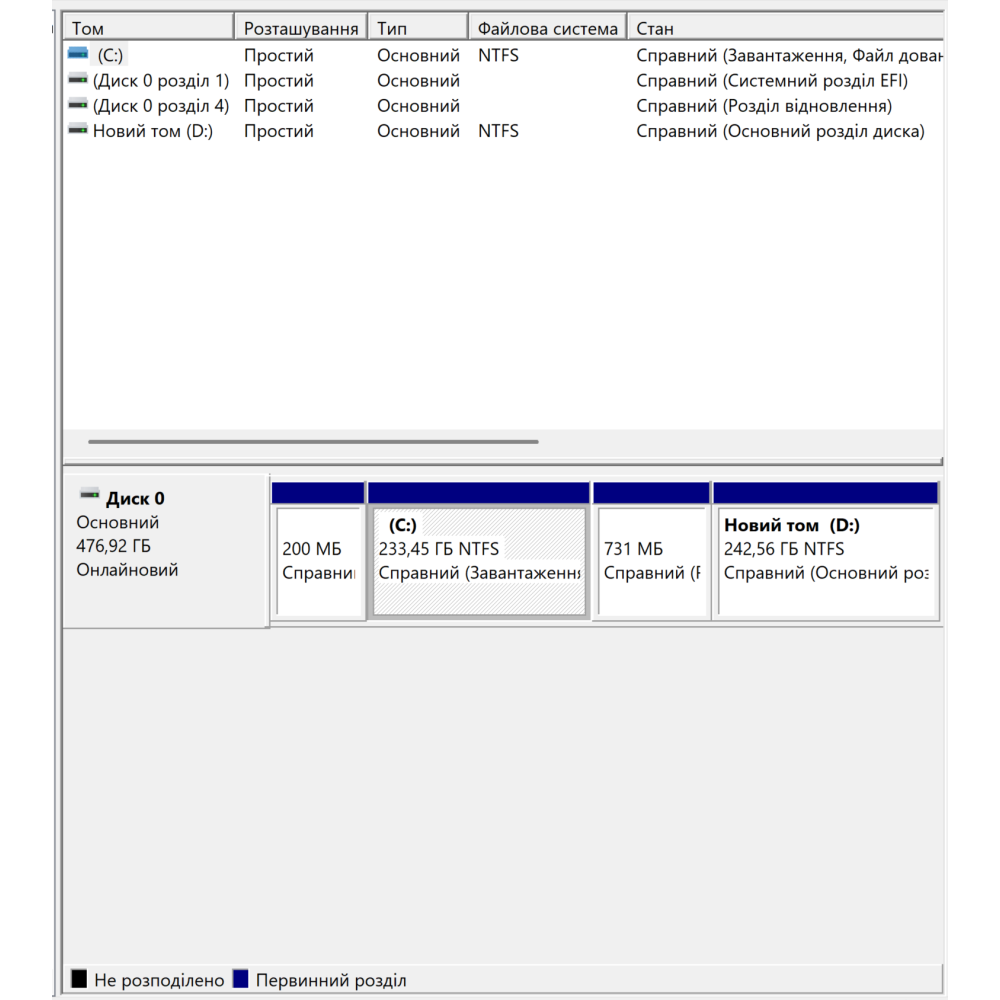This screenshot has height=1000, width=1000.
Task: Click the C: volume drive icon
Action: tap(77, 55)
